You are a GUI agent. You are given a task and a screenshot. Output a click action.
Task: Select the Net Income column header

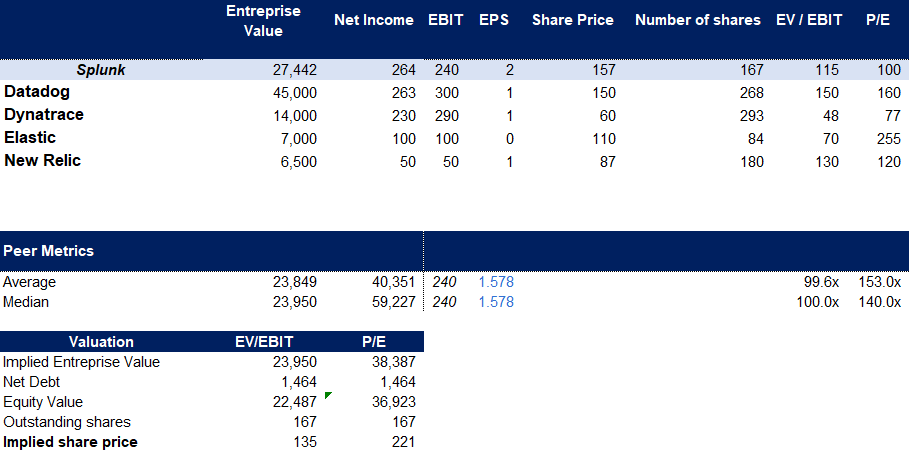tap(374, 20)
